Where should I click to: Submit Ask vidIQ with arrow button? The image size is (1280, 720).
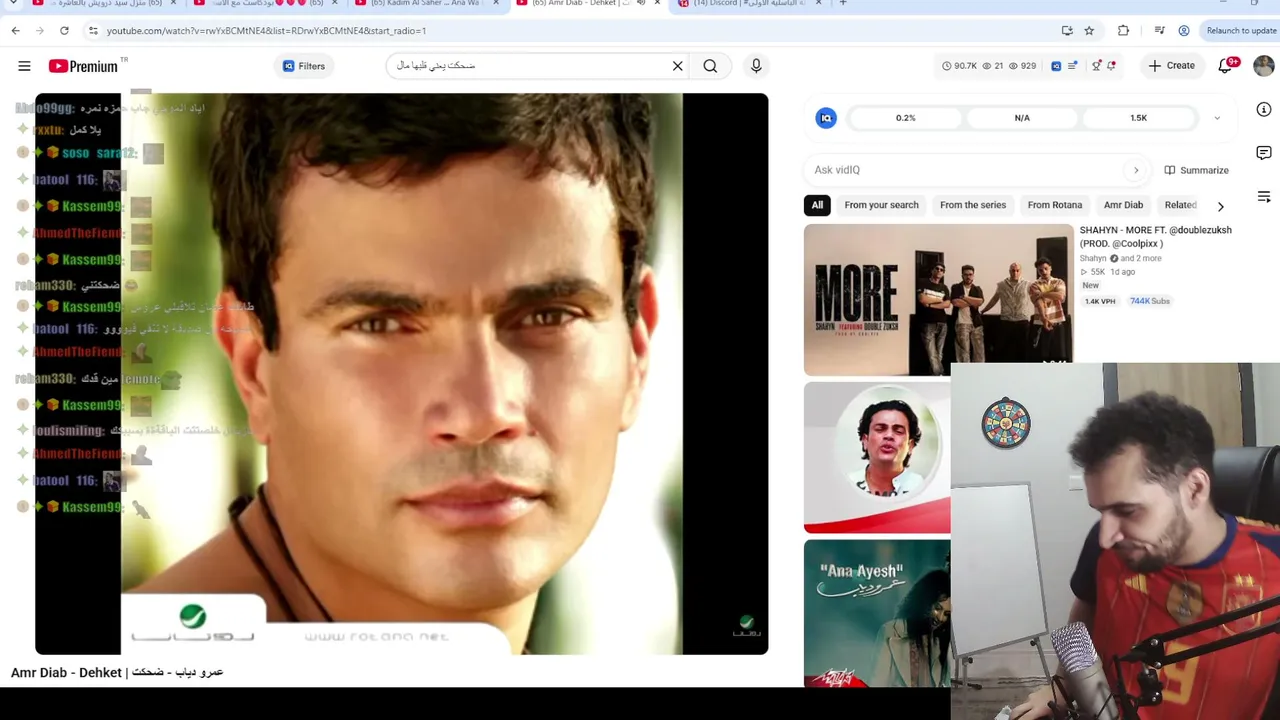tap(1136, 170)
